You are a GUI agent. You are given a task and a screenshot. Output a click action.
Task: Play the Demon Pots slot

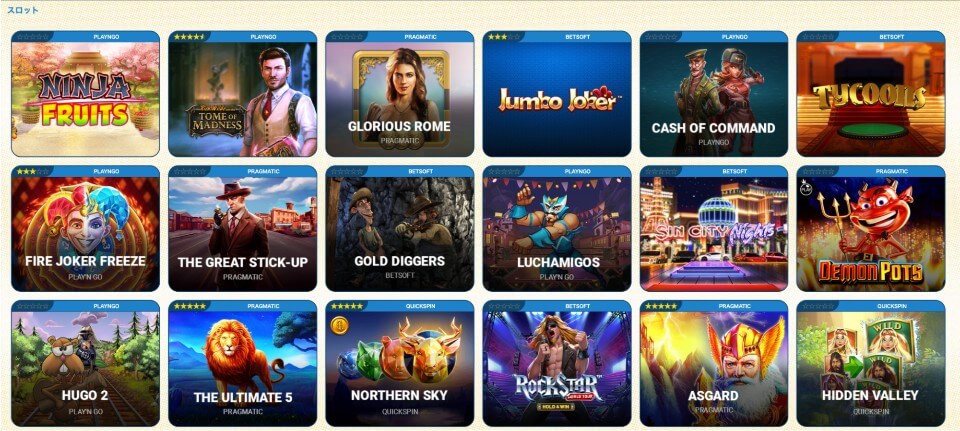pyautogui.click(x=871, y=228)
